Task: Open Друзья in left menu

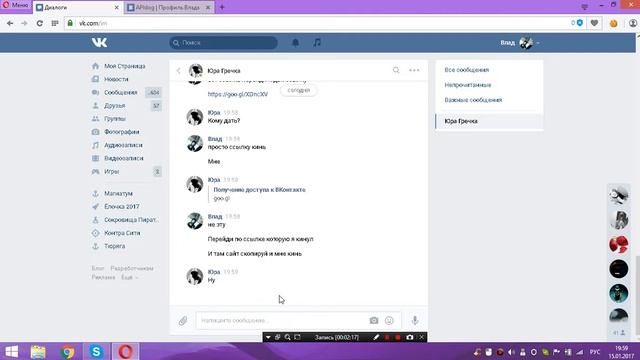Action: coord(114,106)
